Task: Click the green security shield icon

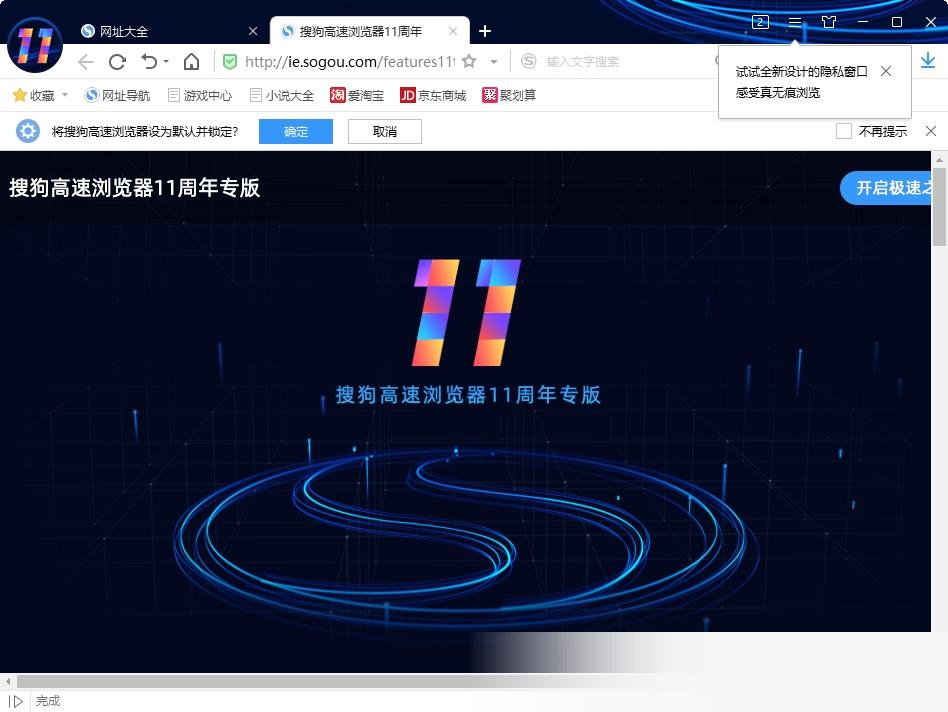Action: pos(230,62)
